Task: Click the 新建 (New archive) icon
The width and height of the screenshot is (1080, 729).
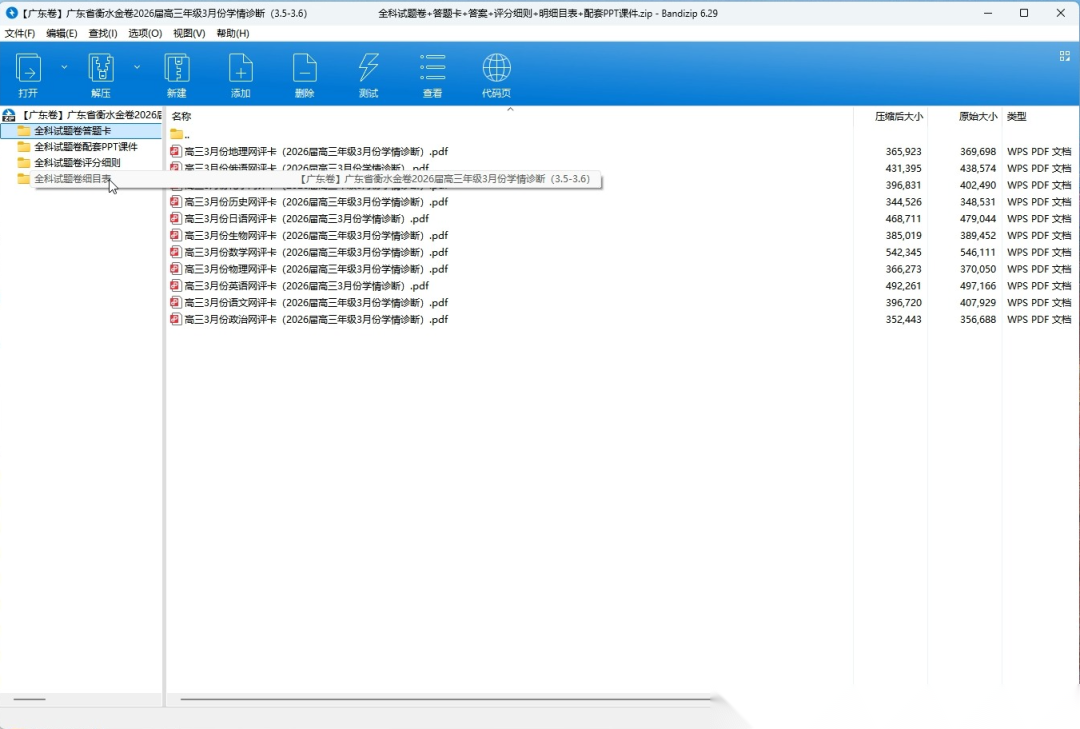Action: tap(177, 69)
